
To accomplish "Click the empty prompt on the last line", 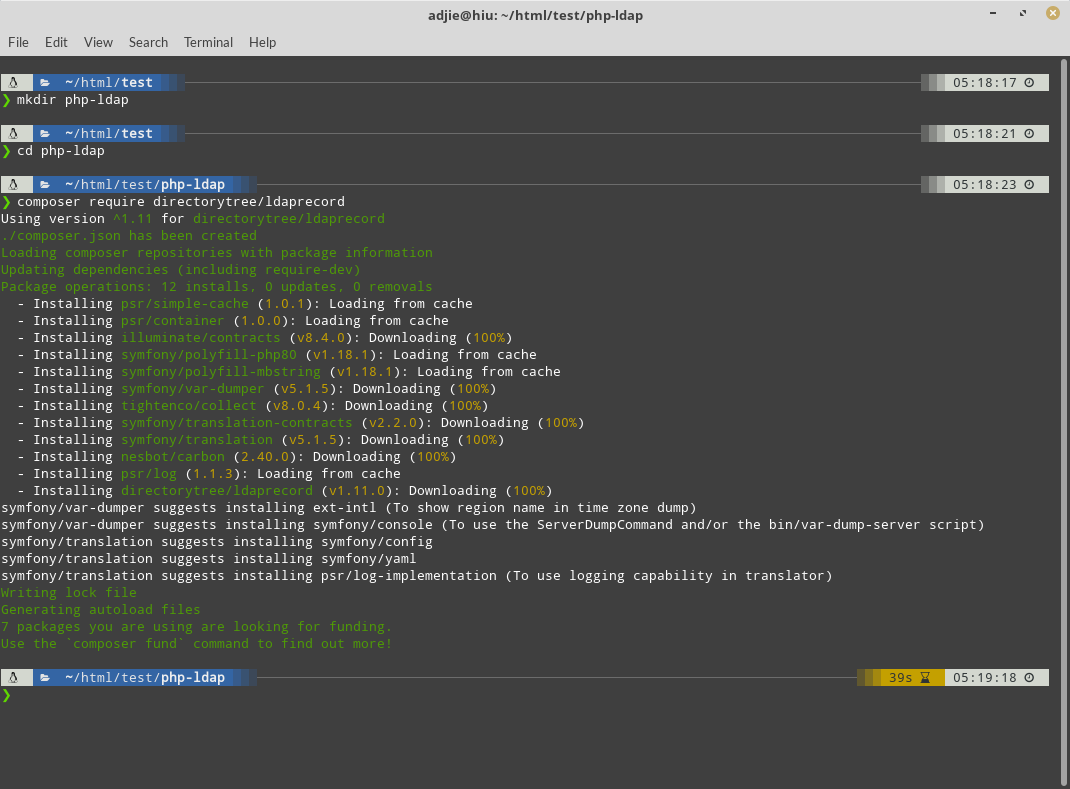I will click(x=7, y=695).
